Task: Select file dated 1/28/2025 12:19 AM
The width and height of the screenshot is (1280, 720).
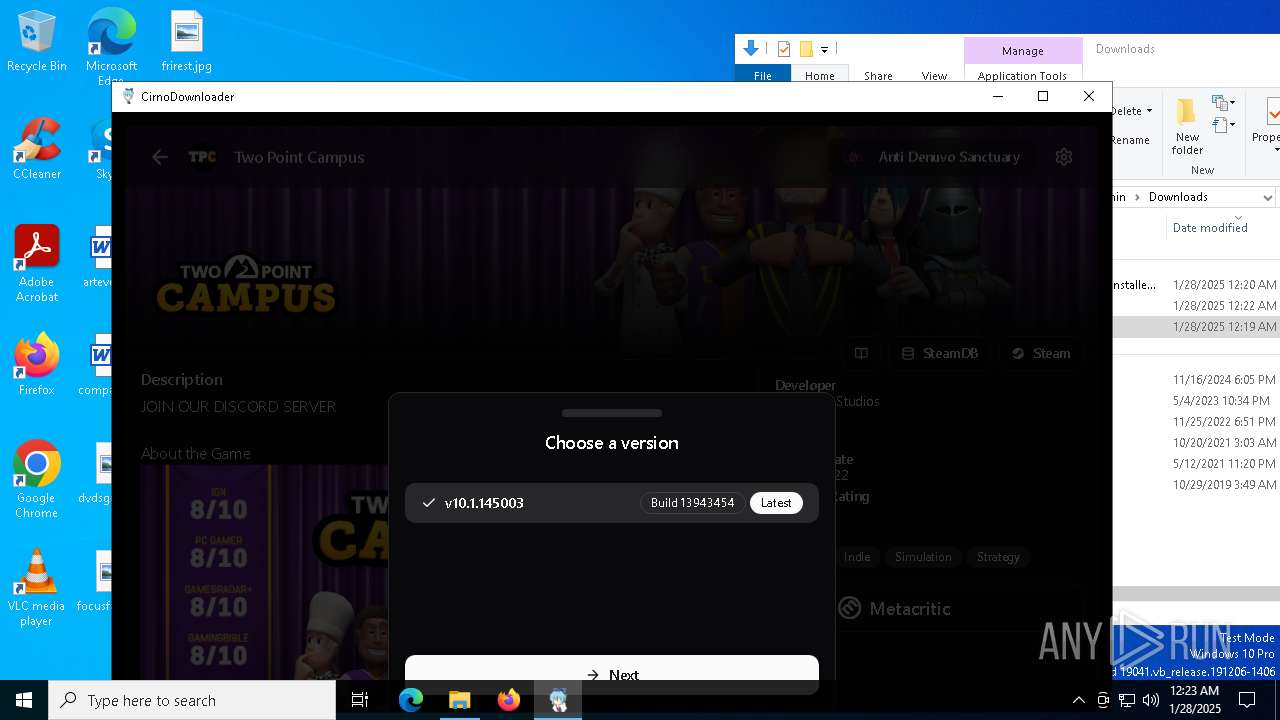Action: 1196,327
